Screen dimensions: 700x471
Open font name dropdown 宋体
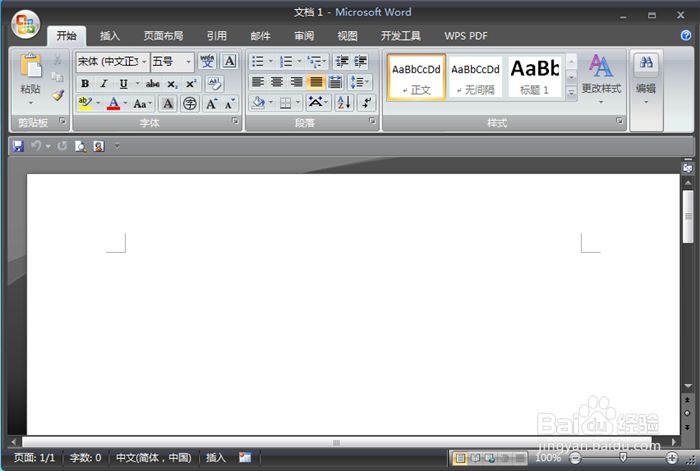click(144, 62)
